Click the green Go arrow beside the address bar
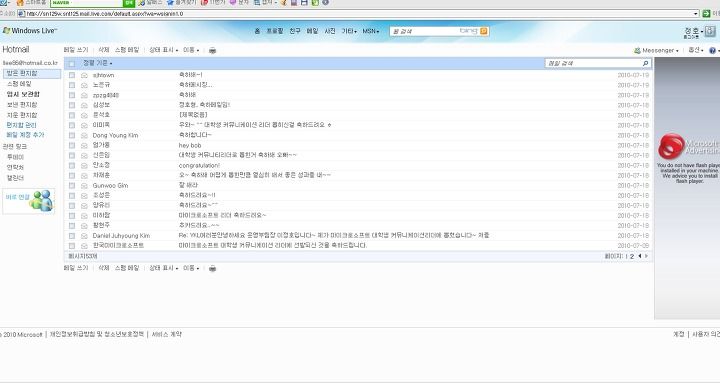The height and width of the screenshot is (383, 720). point(706,14)
